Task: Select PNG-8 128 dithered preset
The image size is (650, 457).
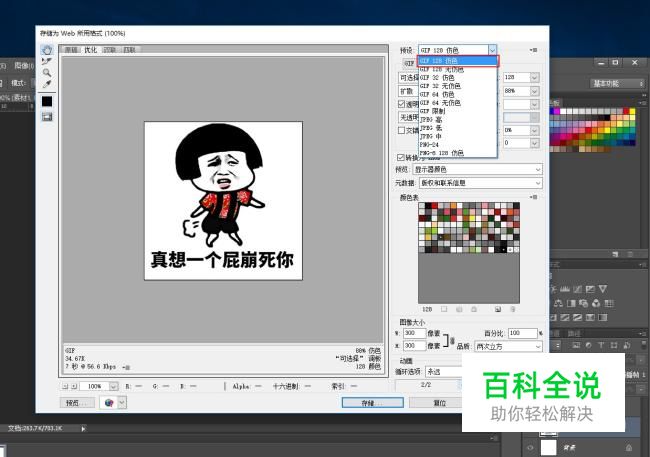Action: tap(457, 153)
